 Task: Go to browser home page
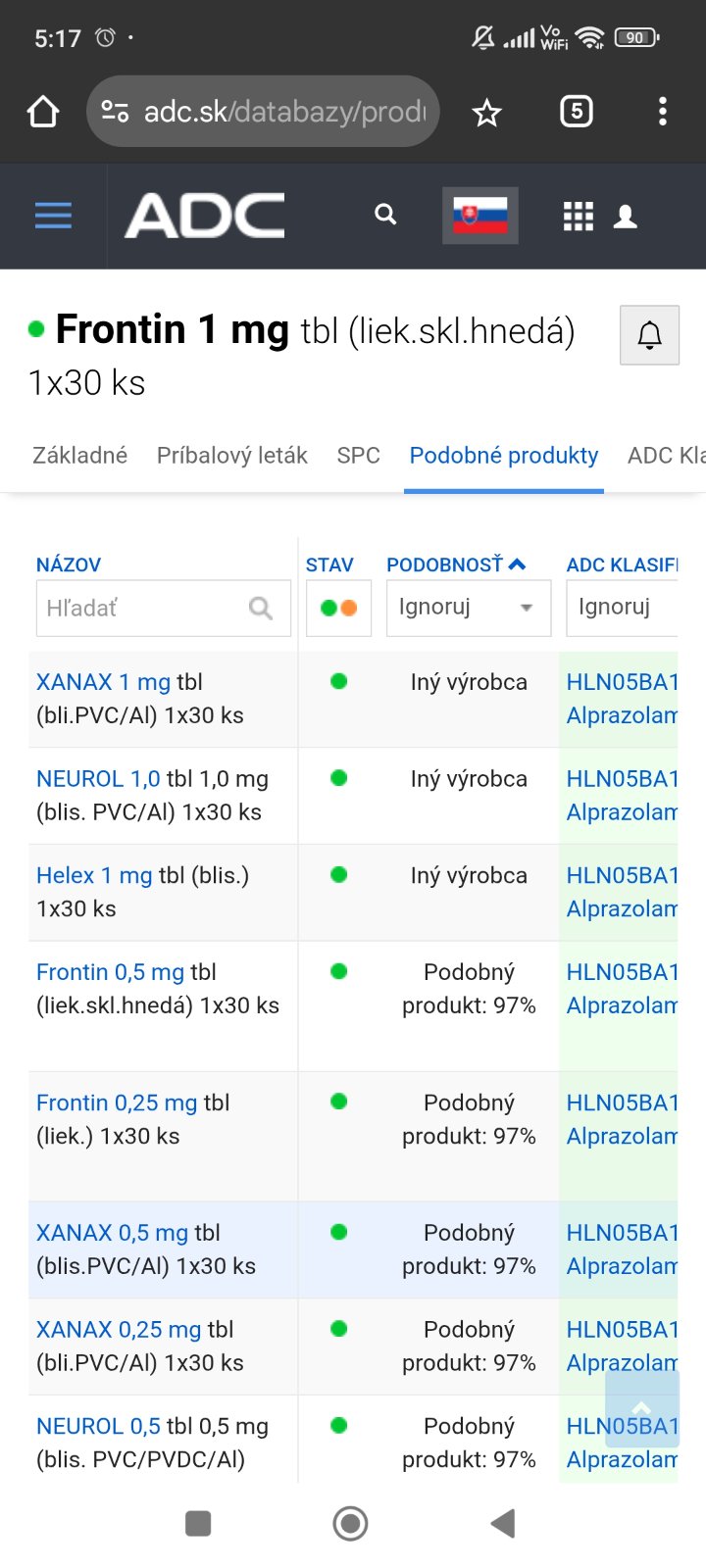tap(43, 113)
